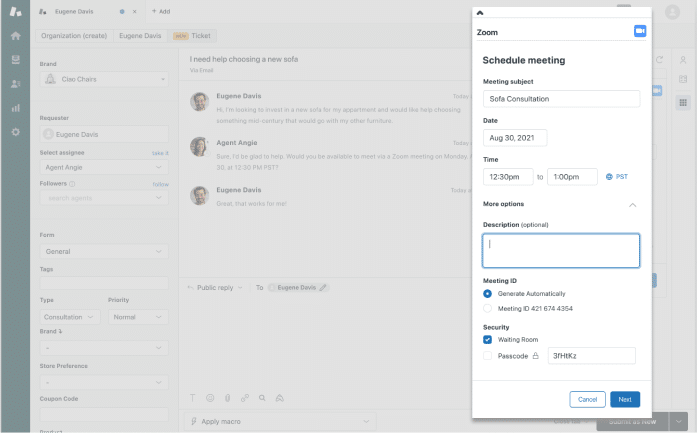Open the Type dropdown showing Consultation
The image size is (697, 433).
pyautogui.click(x=70, y=317)
